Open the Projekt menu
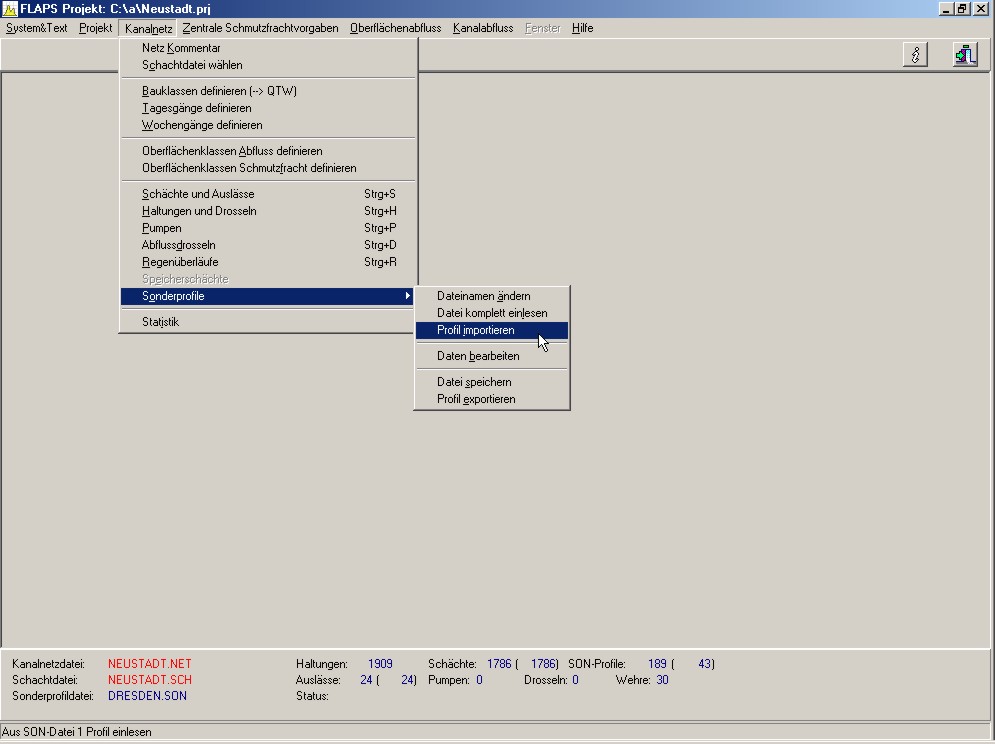Screen dimensions: 995x744 coord(96,28)
